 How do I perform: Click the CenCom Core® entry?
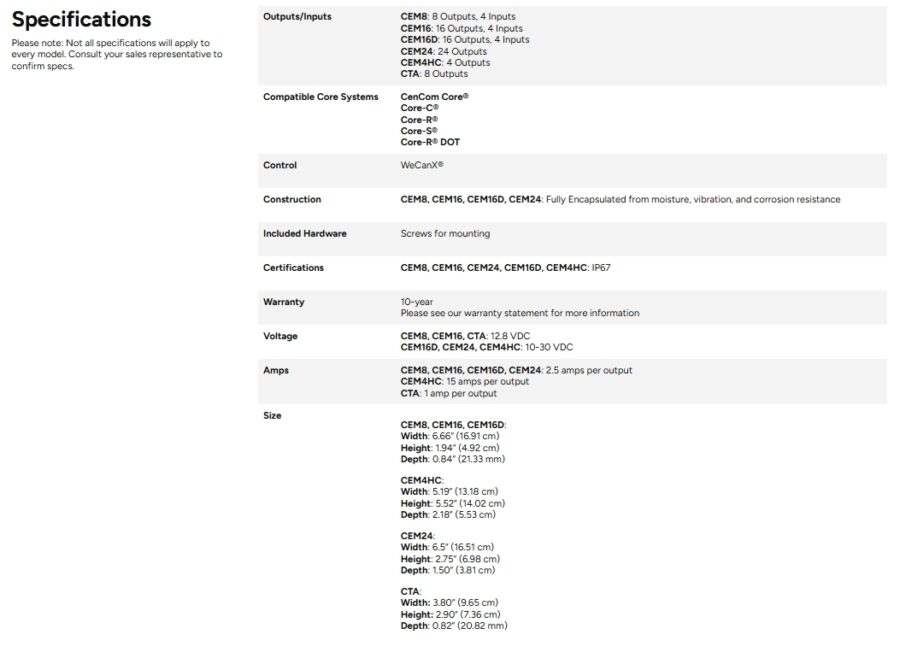pos(434,97)
